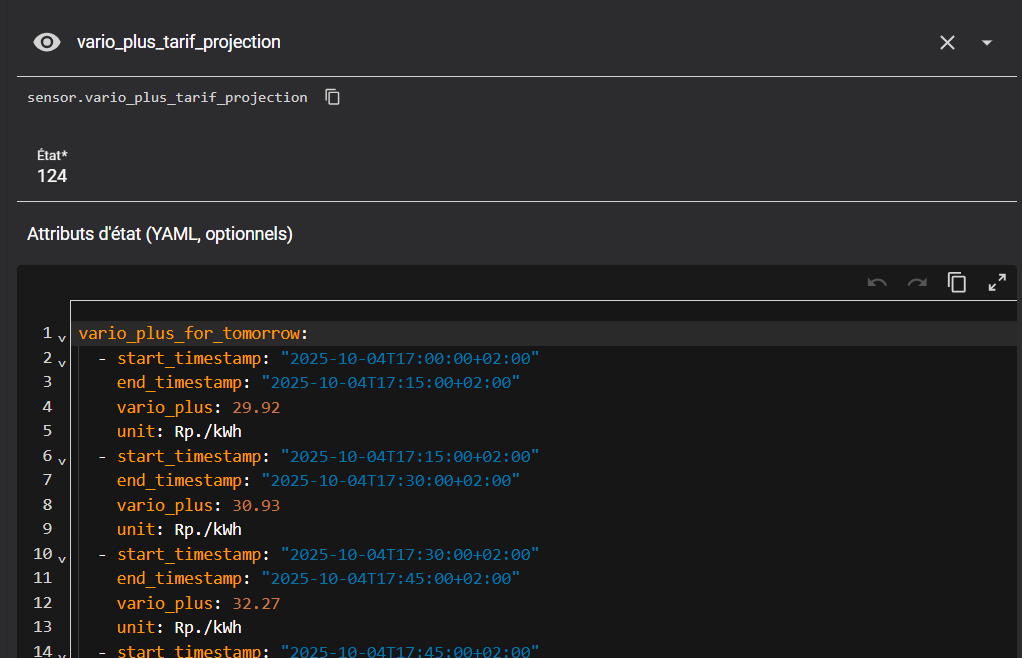Click the sensor.vario_plus_tarif_projection entity ID text
Viewport: 1022px width, 658px height.
tap(167, 97)
